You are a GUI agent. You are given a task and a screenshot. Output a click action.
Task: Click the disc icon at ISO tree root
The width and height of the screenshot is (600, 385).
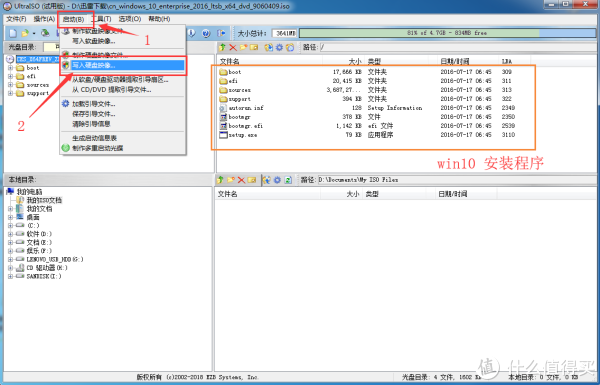point(10,59)
